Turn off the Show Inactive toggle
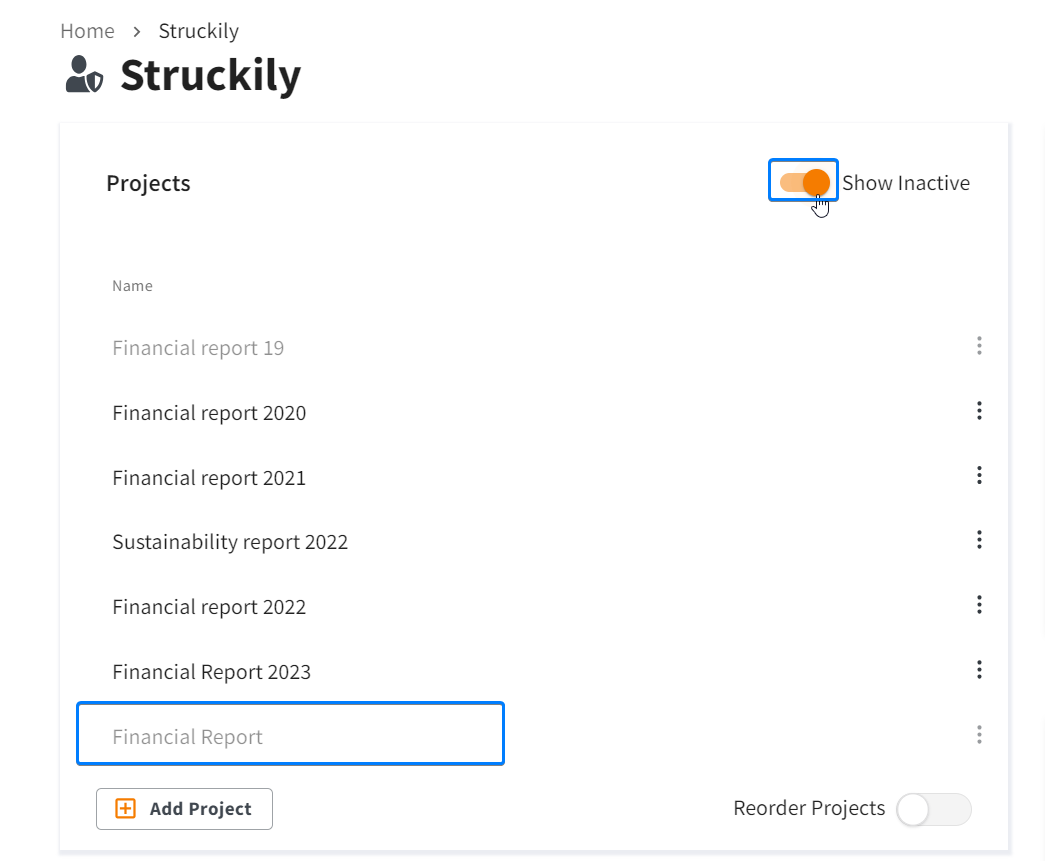 pyautogui.click(x=804, y=181)
